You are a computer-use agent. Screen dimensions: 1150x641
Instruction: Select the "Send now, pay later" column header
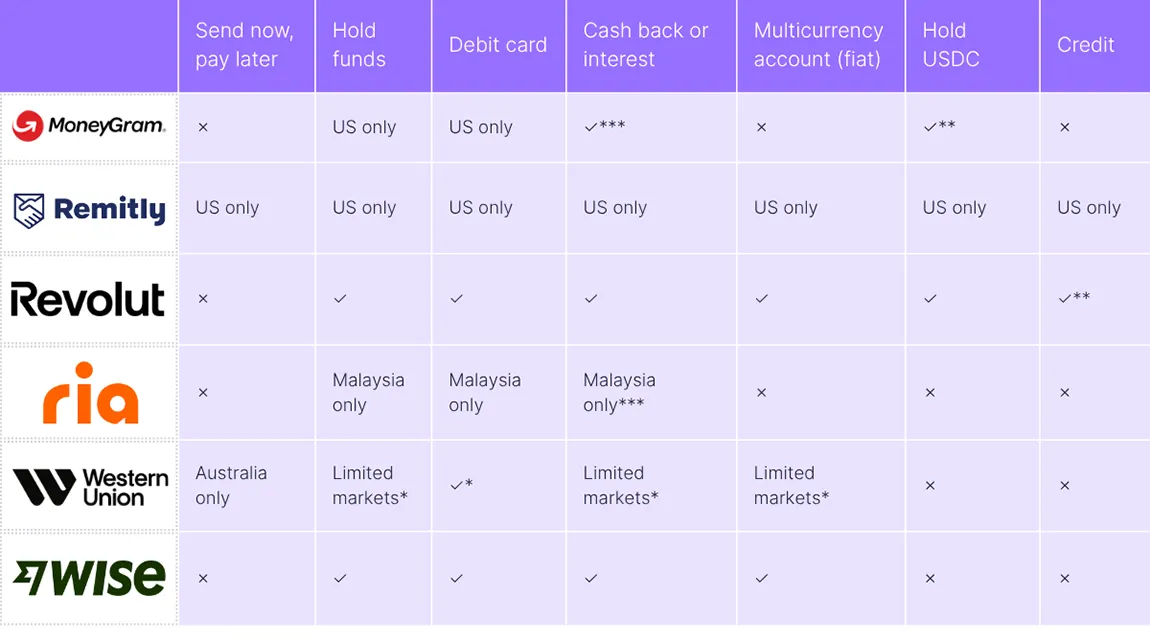tap(245, 45)
